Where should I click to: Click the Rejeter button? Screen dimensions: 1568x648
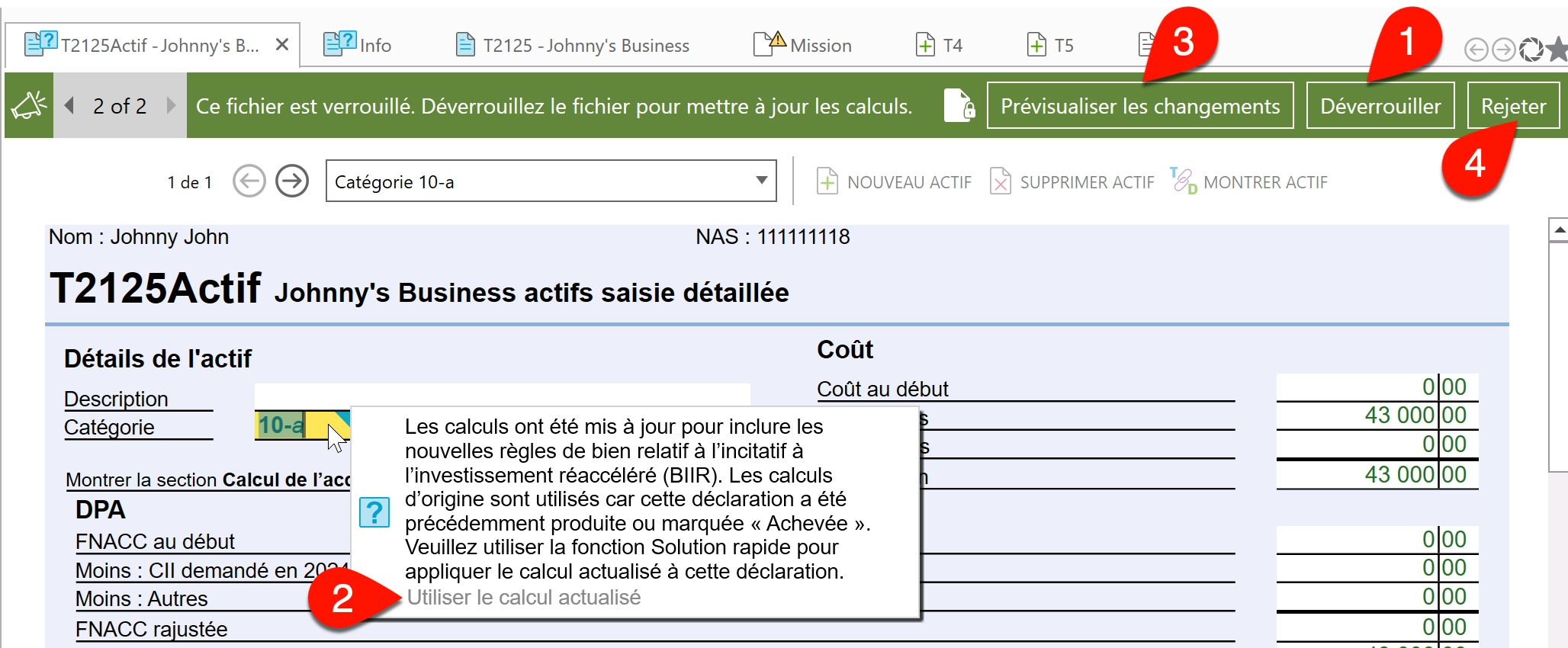tap(1513, 105)
